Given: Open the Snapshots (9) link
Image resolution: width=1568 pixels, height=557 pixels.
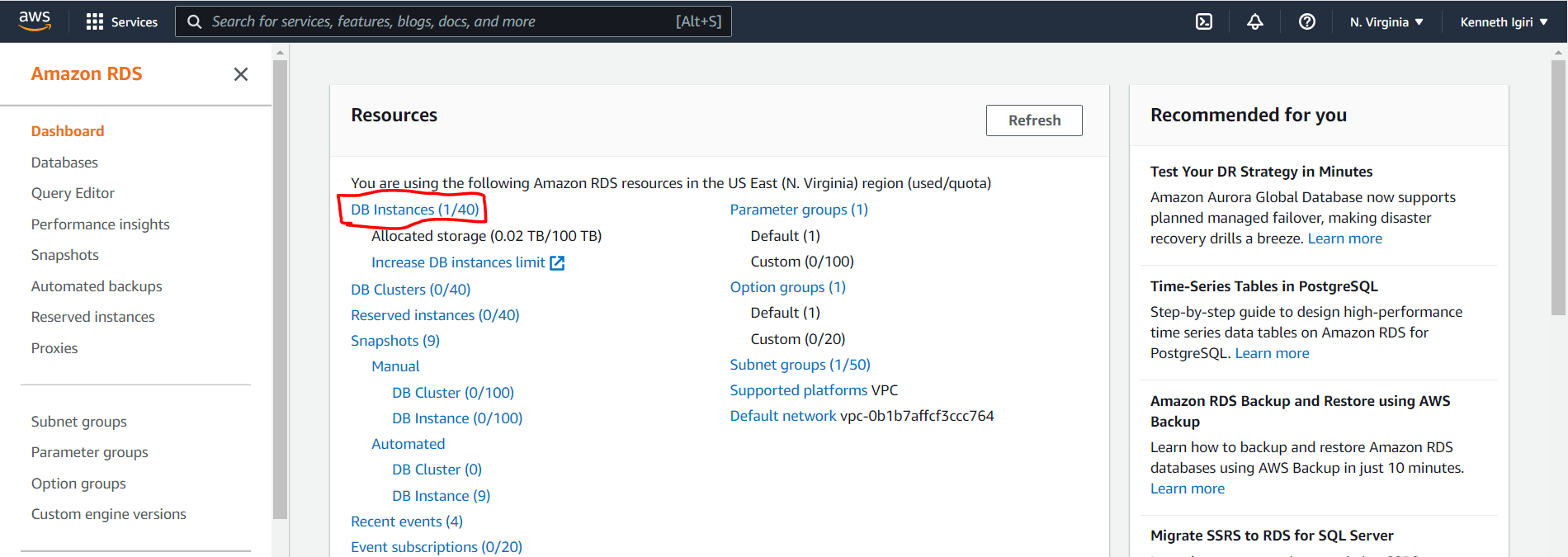Looking at the screenshot, I should [x=394, y=340].
